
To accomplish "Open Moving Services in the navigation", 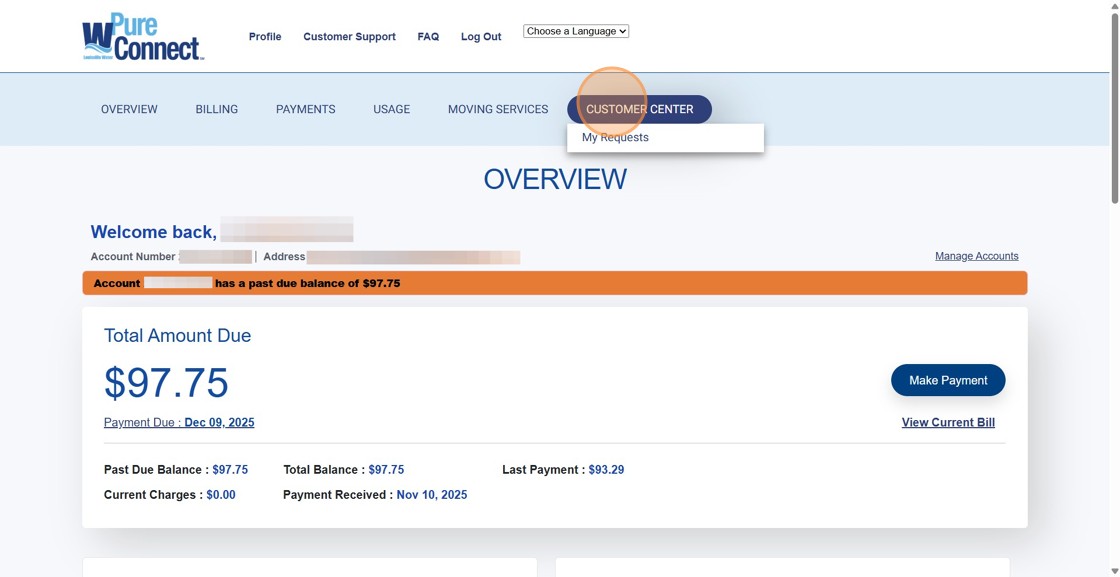I will [x=498, y=109].
